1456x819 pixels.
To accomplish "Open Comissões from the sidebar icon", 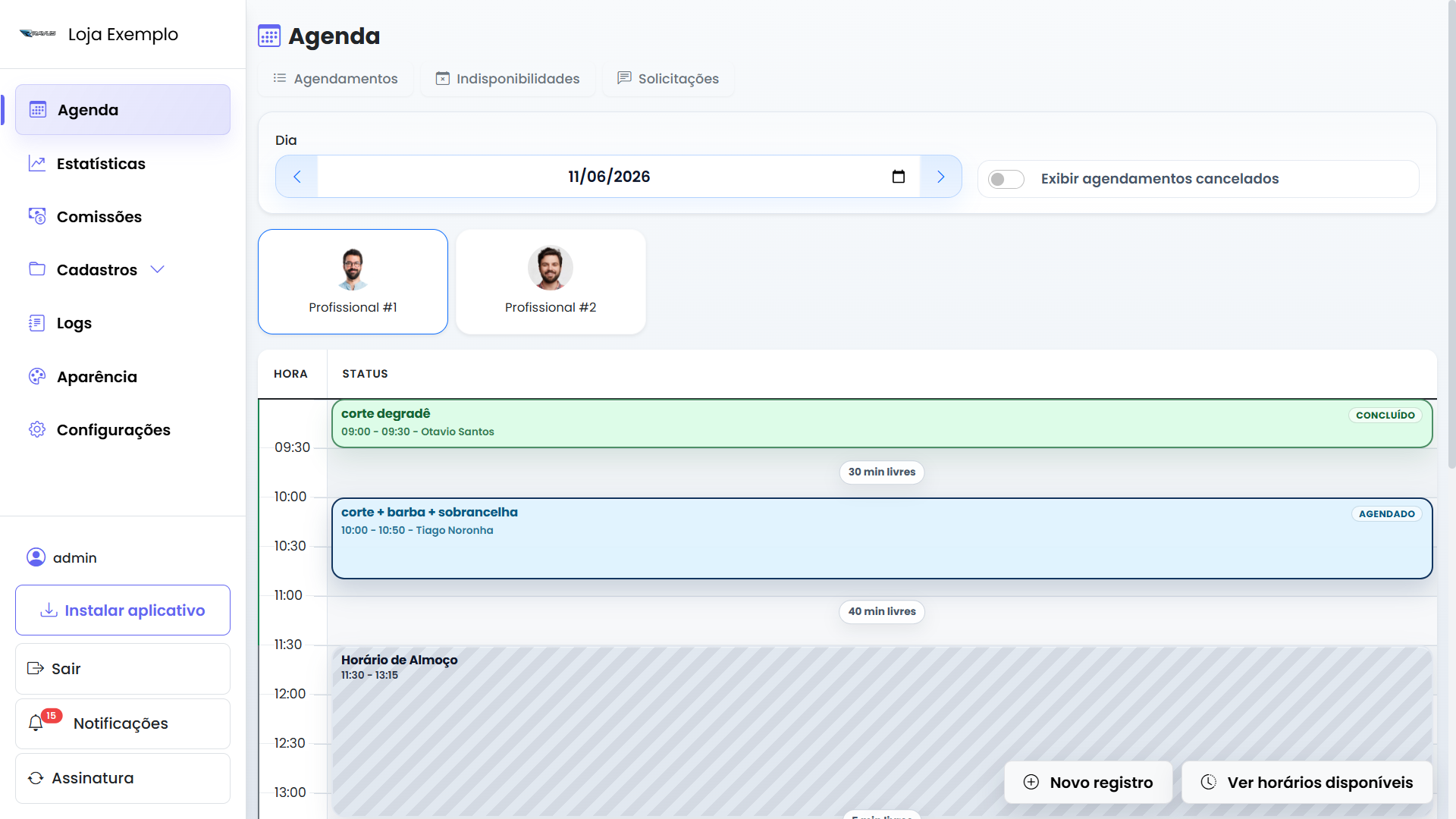I will [x=37, y=216].
